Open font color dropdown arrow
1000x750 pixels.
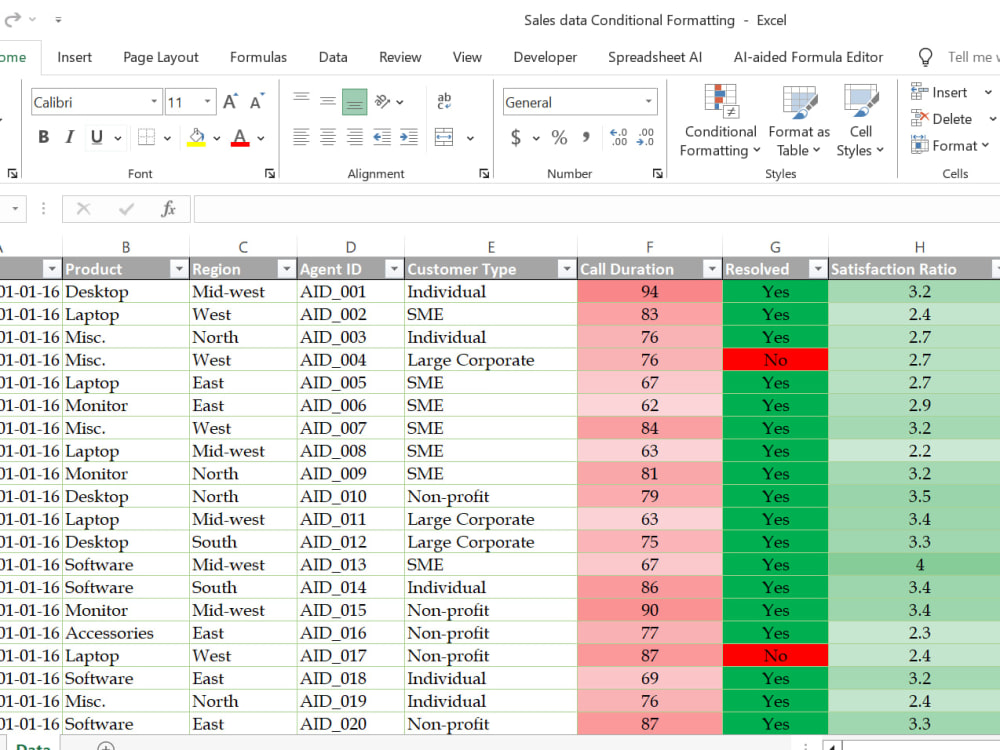click(x=261, y=138)
